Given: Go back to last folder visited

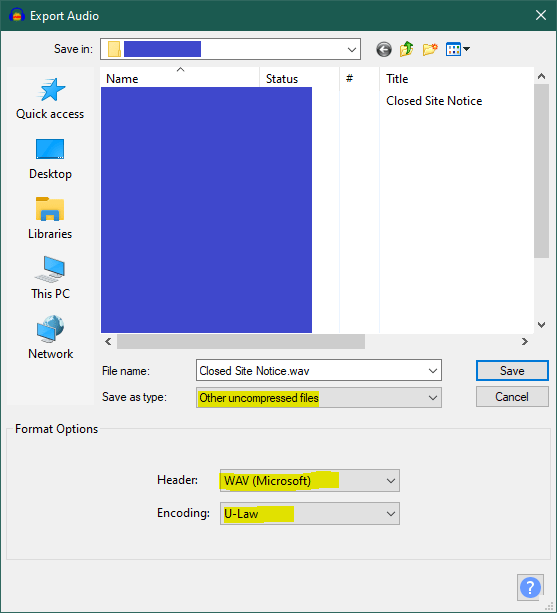Looking at the screenshot, I should pyautogui.click(x=384, y=50).
